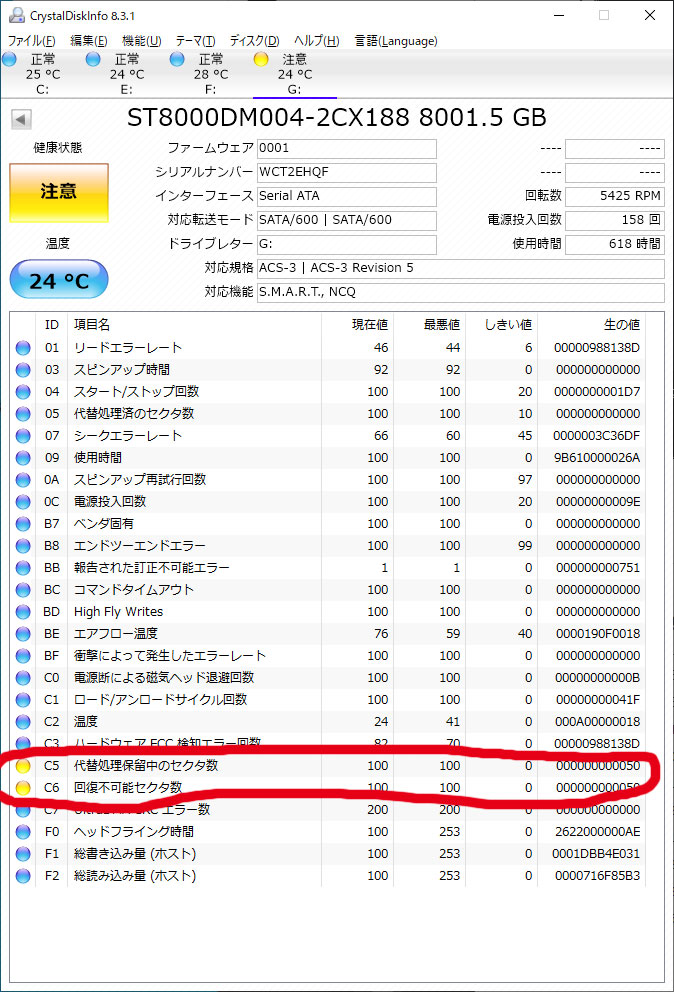674x992 pixels.
Task: Open the ディスク(D) menu
Action: pos(254,41)
